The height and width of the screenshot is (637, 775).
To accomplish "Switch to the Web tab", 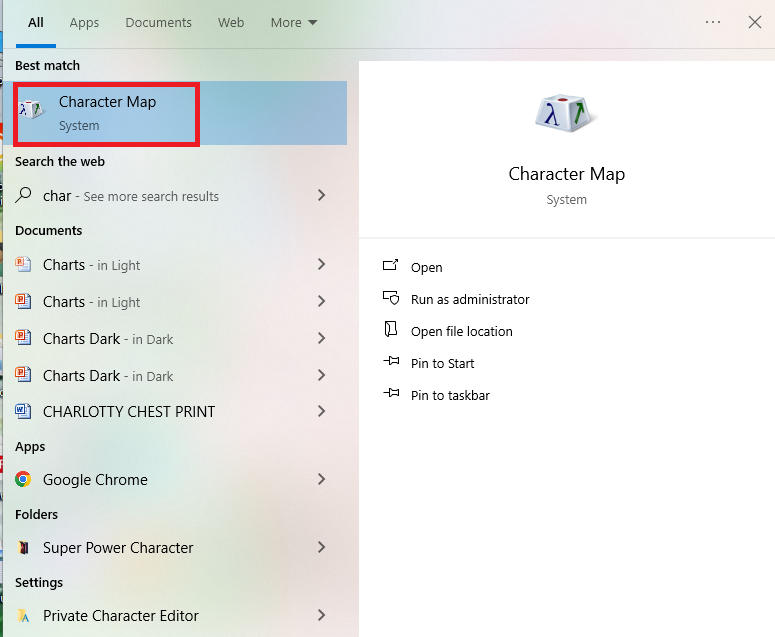I will [x=231, y=23].
